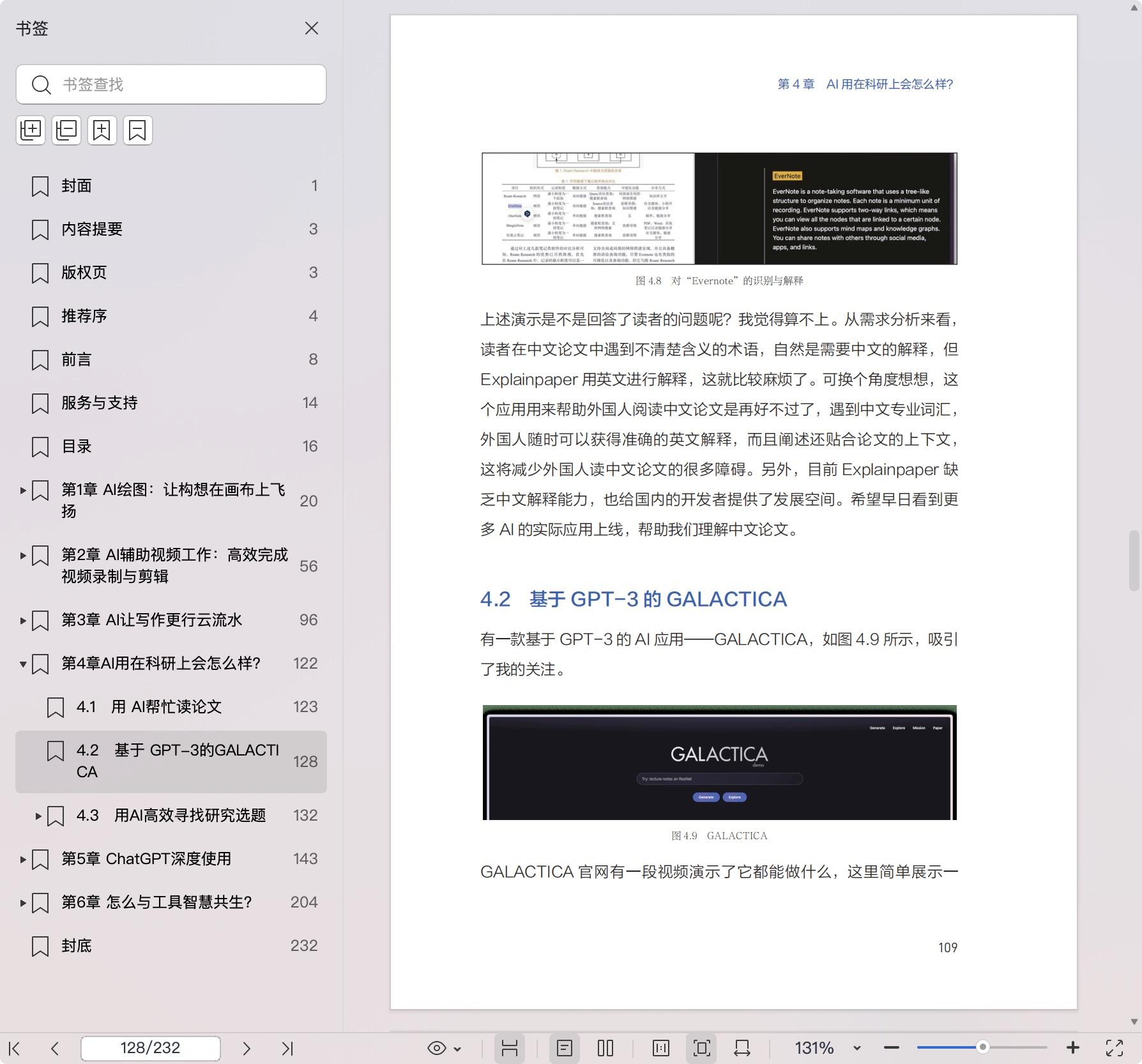This screenshot has width=1142, height=1064.
Task: Open 服务与支持 bookmark
Action: (x=171, y=403)
